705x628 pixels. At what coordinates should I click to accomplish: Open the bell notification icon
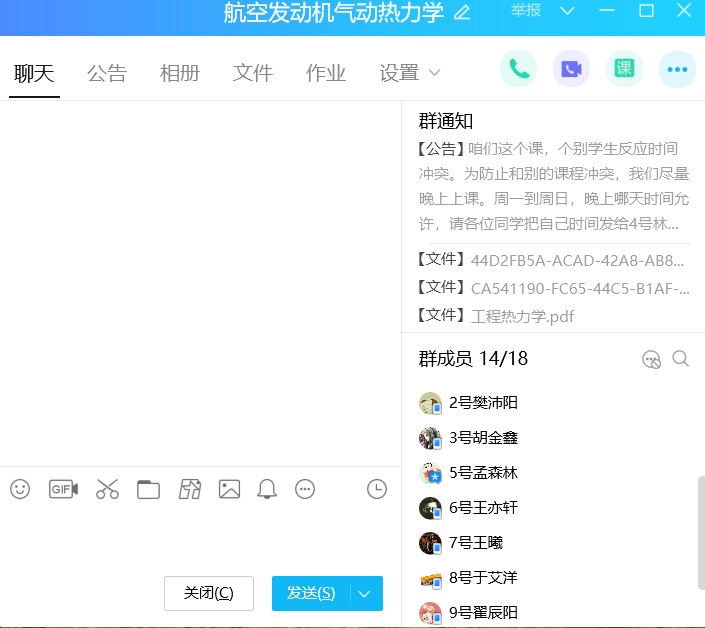coord(267,489)
